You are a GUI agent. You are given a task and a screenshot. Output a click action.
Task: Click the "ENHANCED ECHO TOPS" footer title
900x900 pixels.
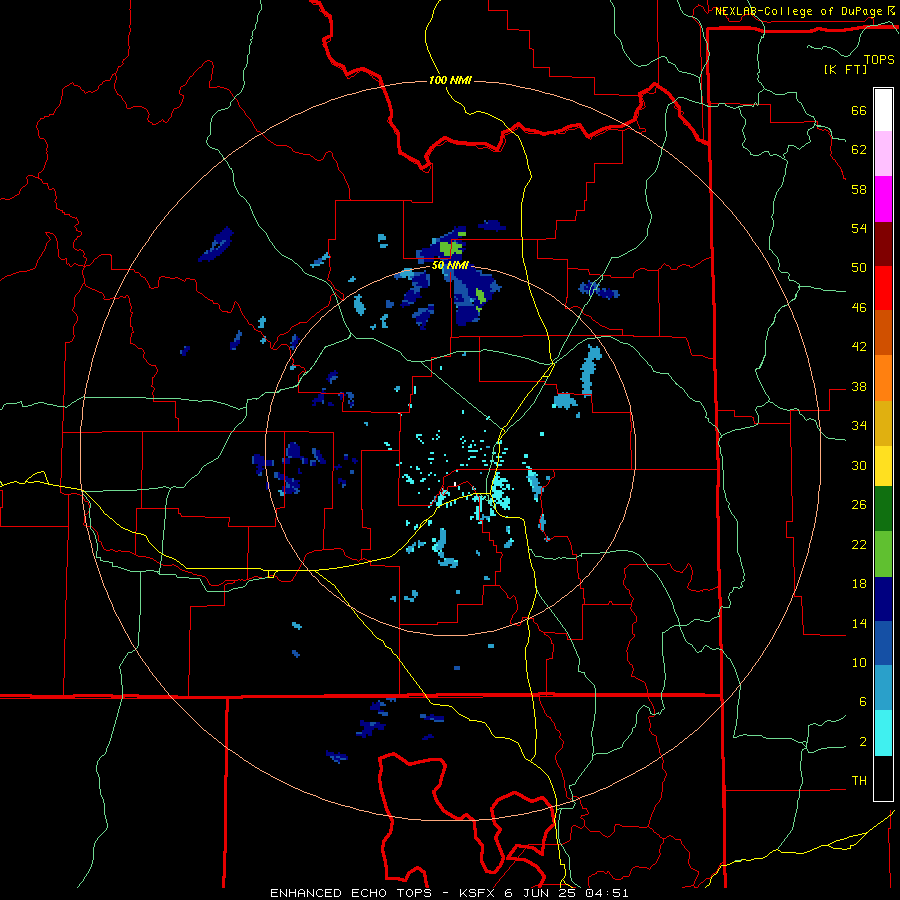(350, 893)
